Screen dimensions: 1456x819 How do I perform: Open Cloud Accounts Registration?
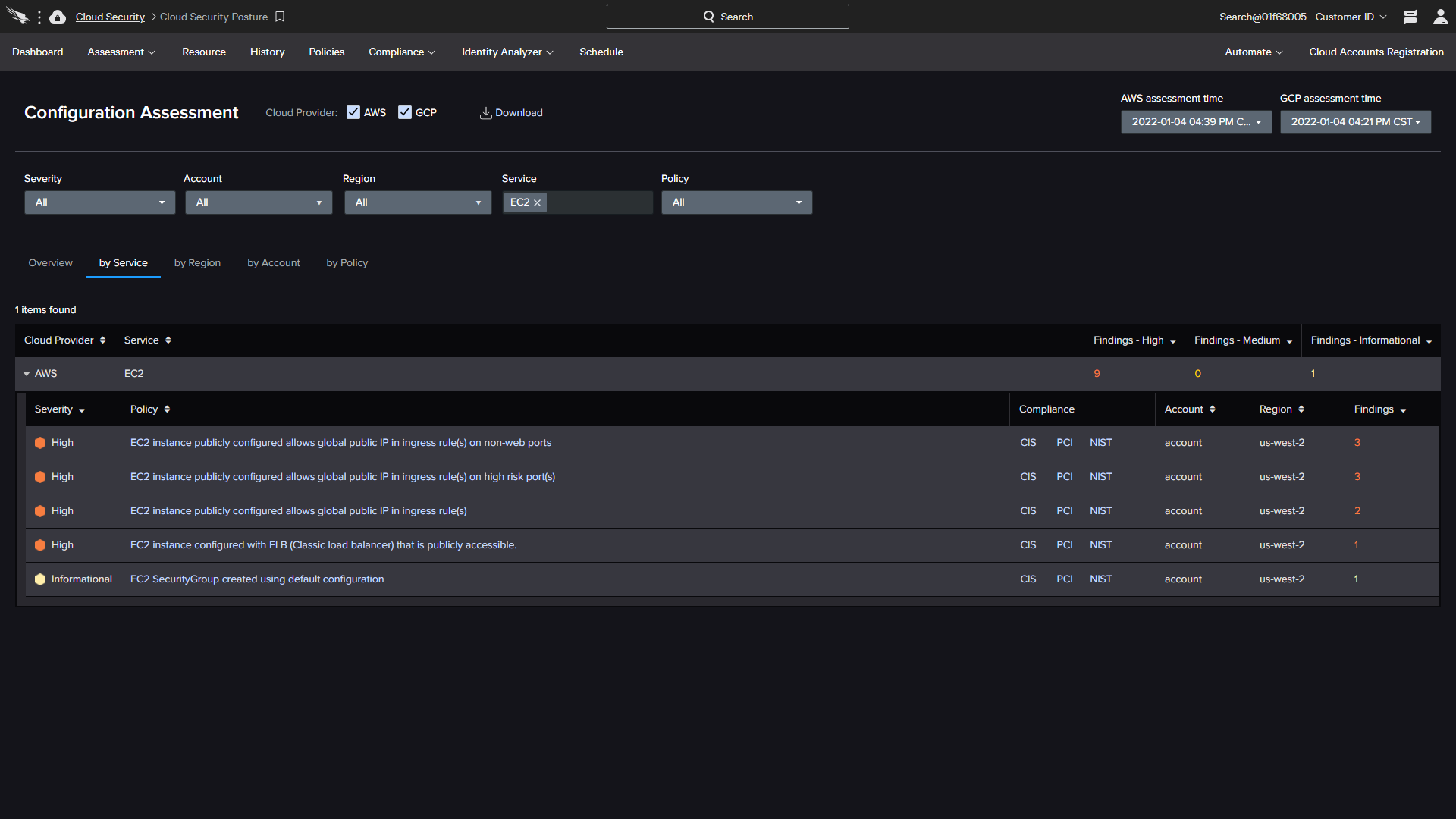point(1376,52)
